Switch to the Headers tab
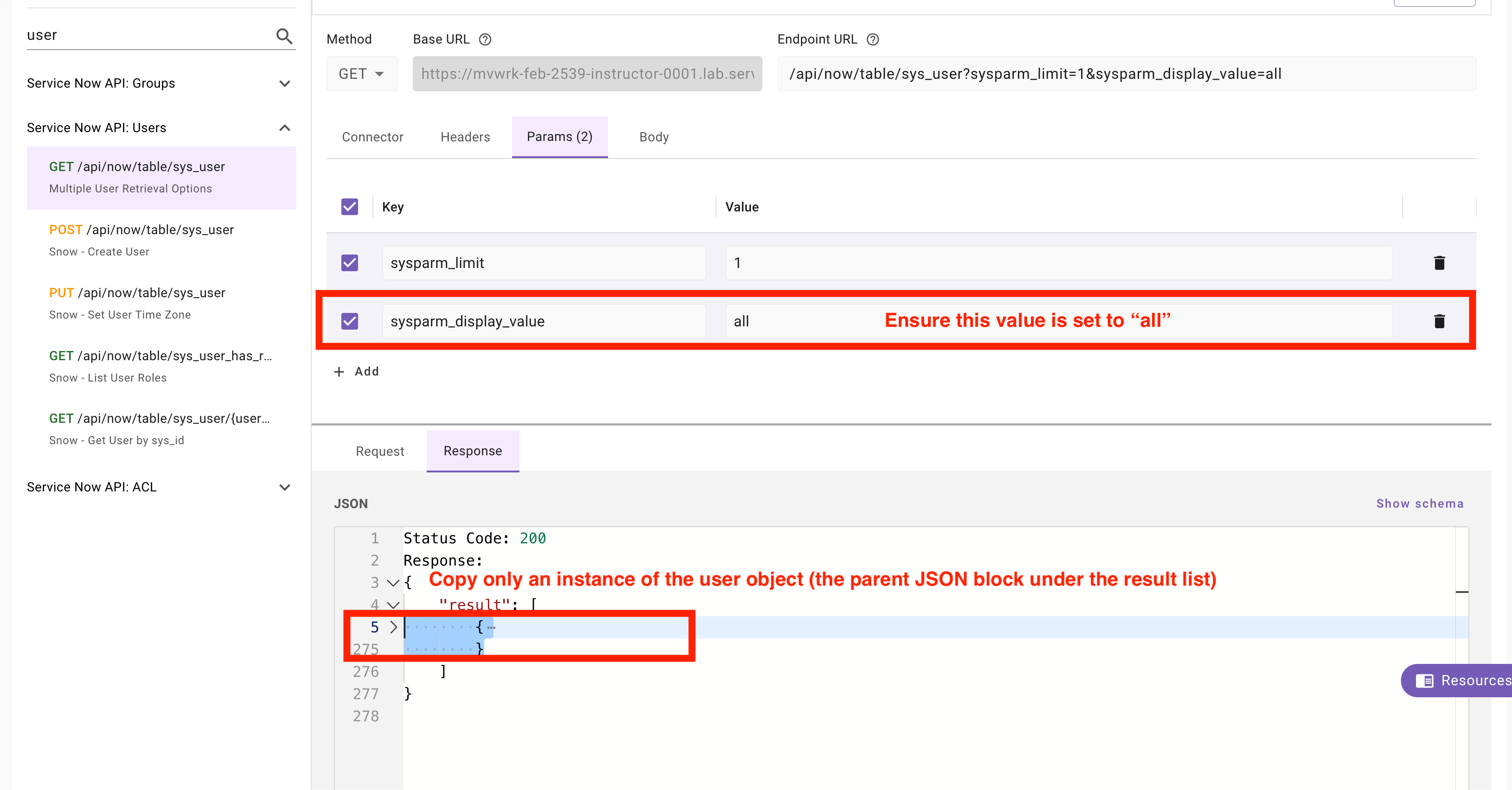1512x790 pixels. tap(465, 137)
